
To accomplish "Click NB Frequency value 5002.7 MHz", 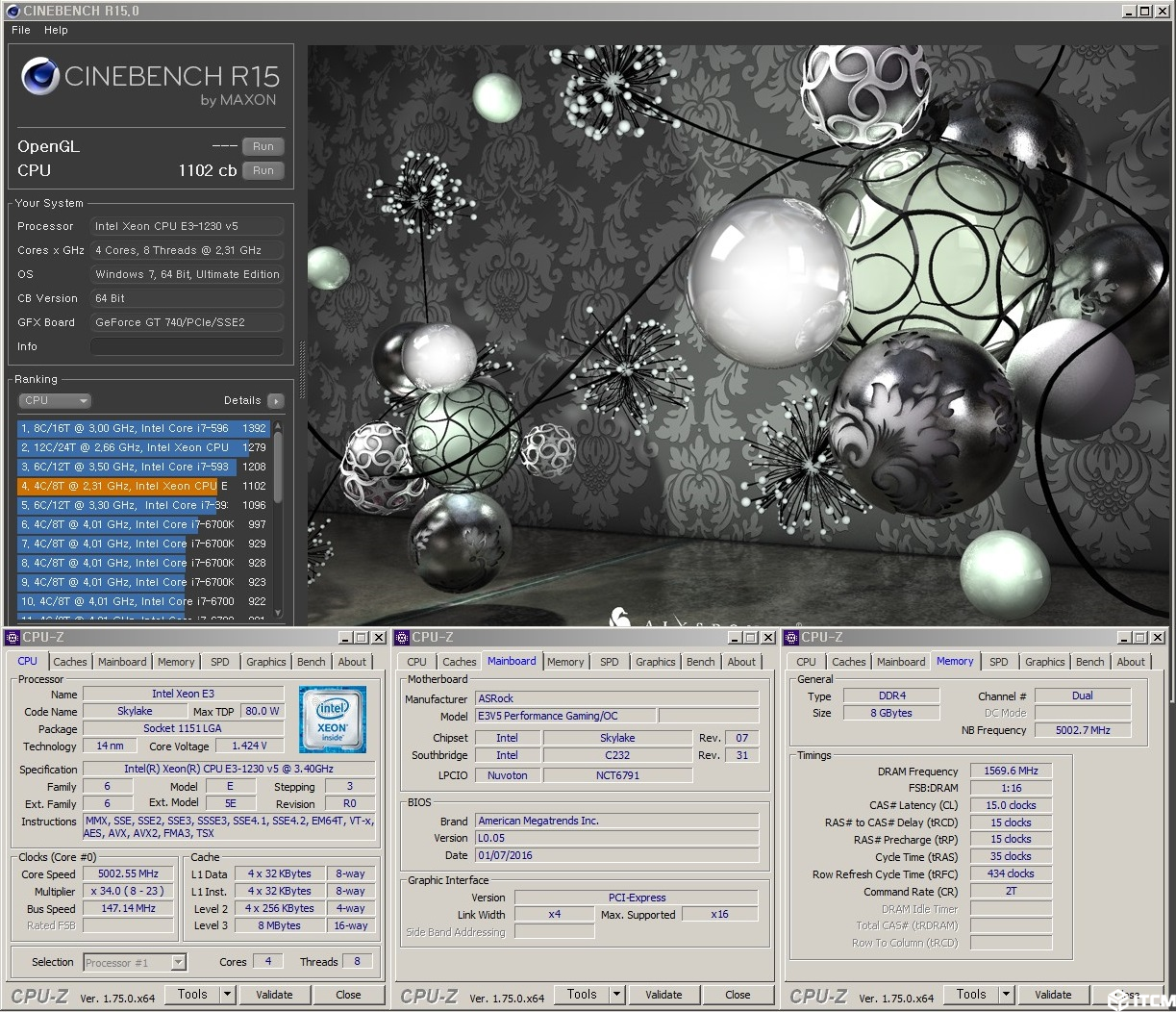I will tap(1083, 730).
